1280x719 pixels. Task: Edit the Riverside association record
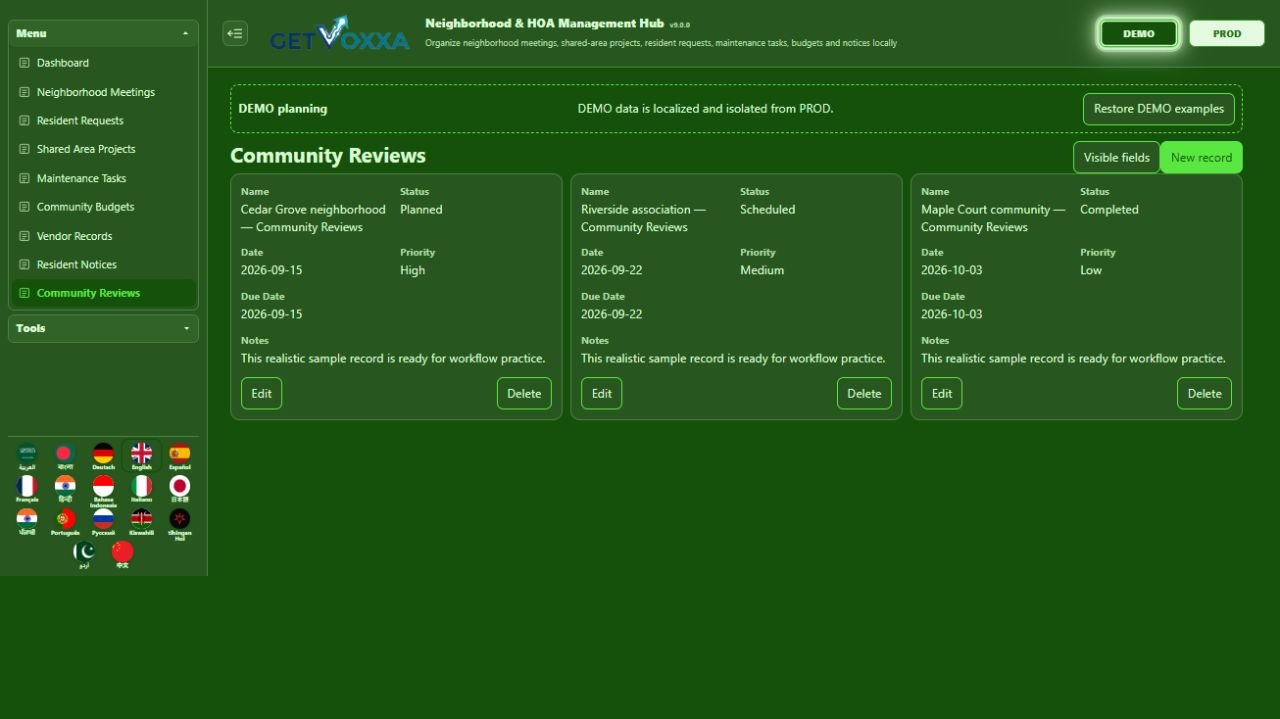coord(601,393)
